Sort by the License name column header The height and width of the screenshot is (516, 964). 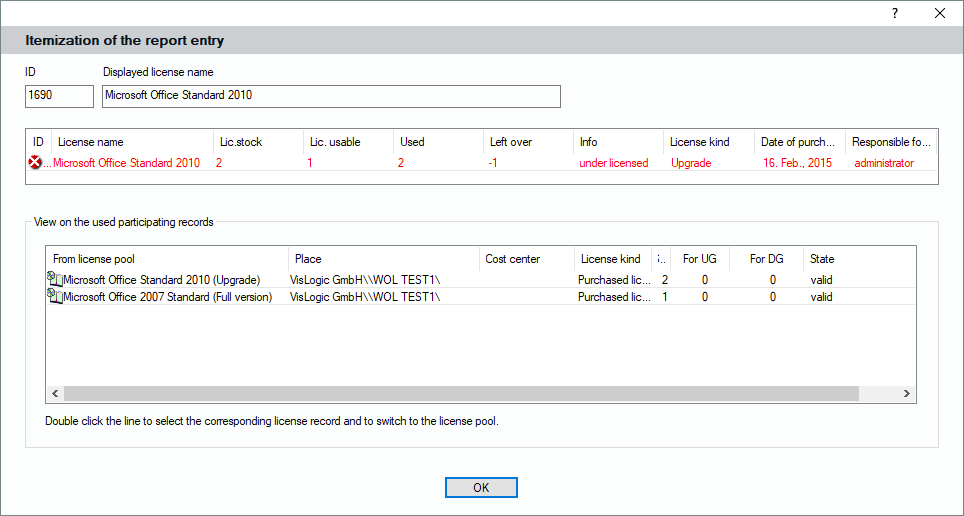point(131,142)
